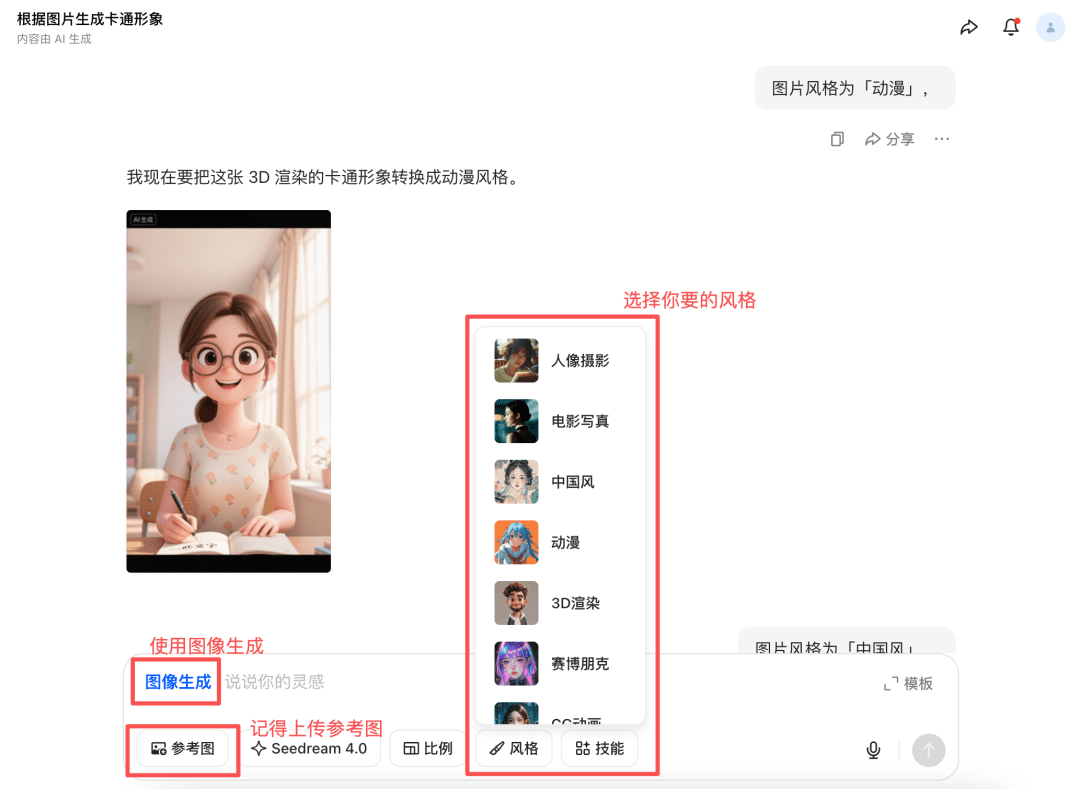Open the Seedream 4.0 model selector

tap(309, 748)
